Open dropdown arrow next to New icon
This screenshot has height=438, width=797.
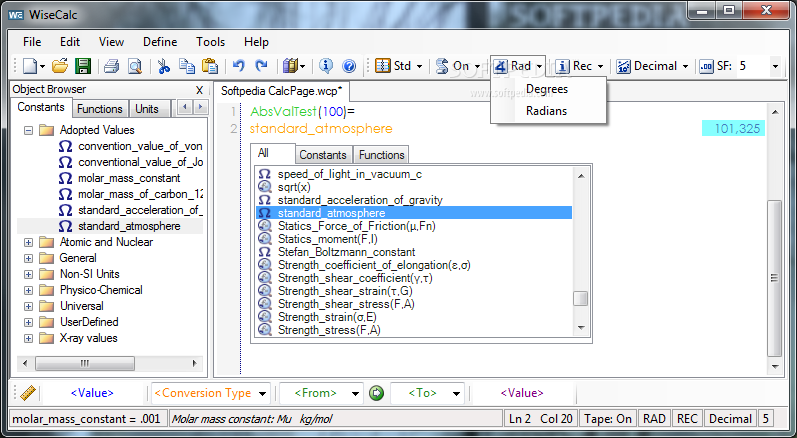43,67
